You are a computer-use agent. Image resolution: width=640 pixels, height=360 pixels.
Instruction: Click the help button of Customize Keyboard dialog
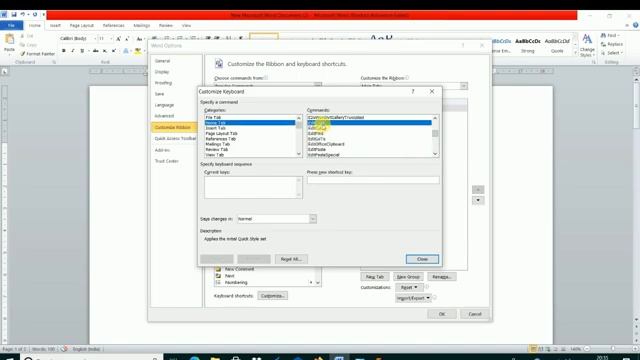pyautogui.click(x=413, y=91)
